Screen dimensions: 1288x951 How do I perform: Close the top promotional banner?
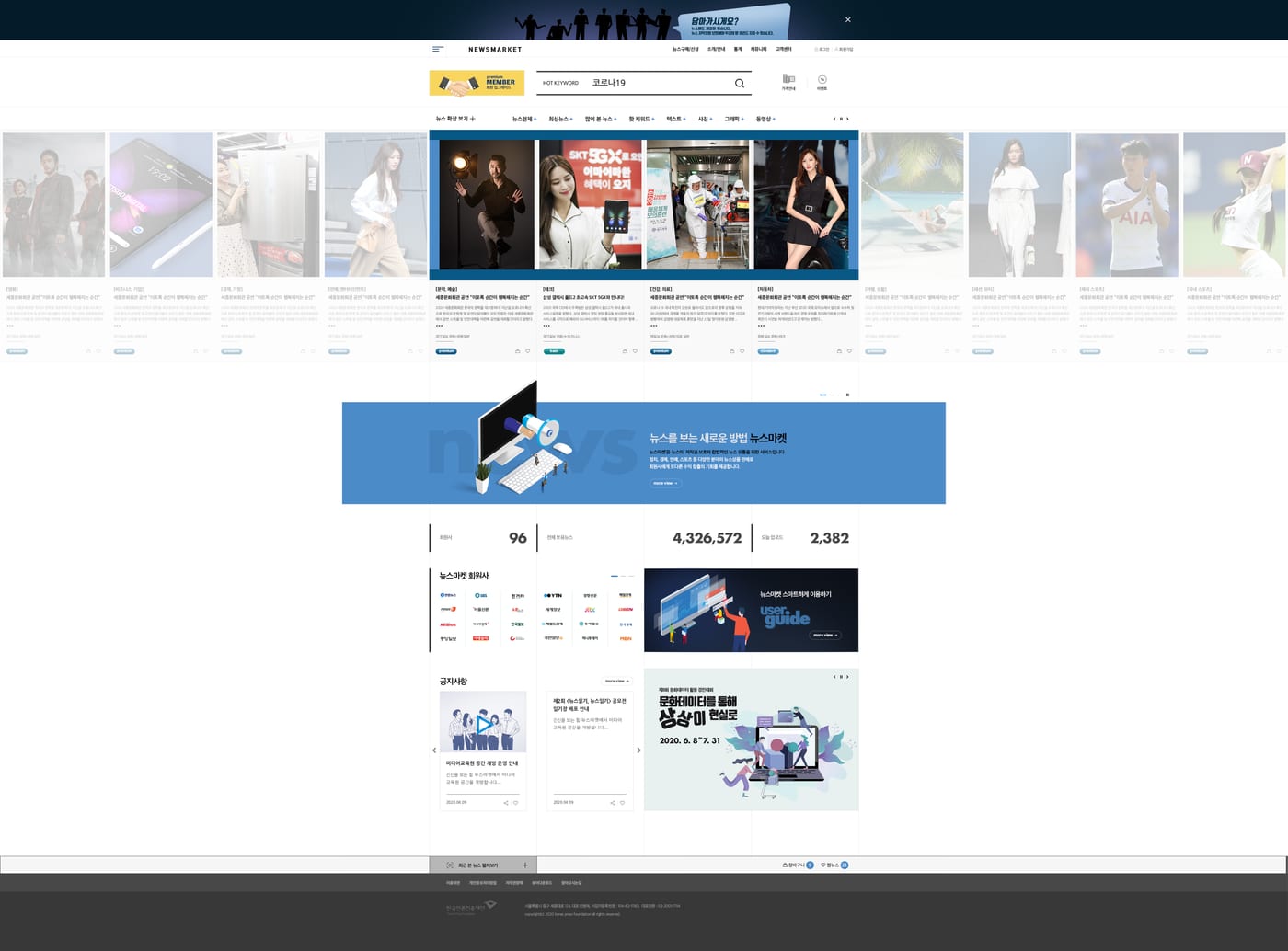point(847,19)
